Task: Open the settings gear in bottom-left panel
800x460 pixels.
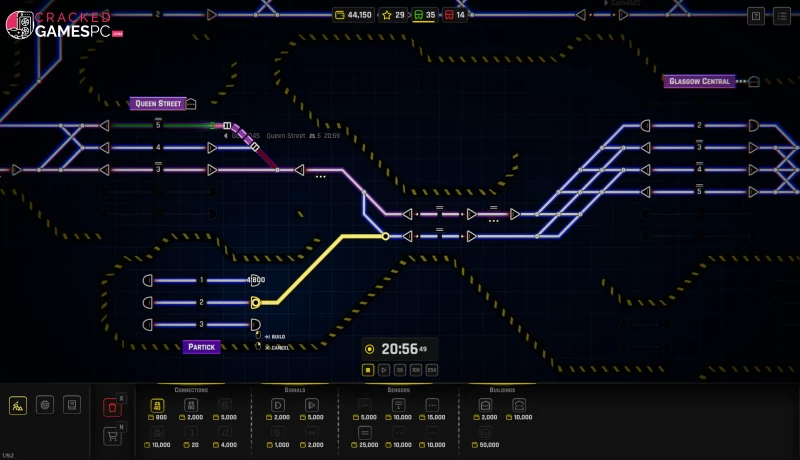Action: point(44,405)
